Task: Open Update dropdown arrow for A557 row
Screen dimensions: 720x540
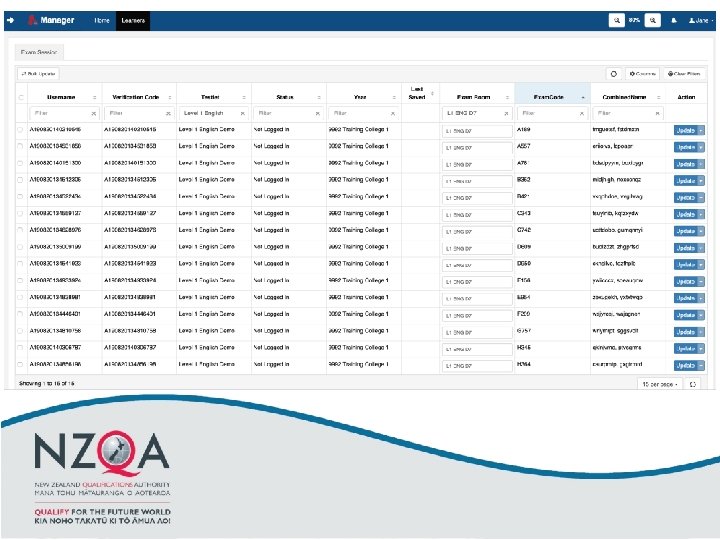Action: tap(701, 147)
